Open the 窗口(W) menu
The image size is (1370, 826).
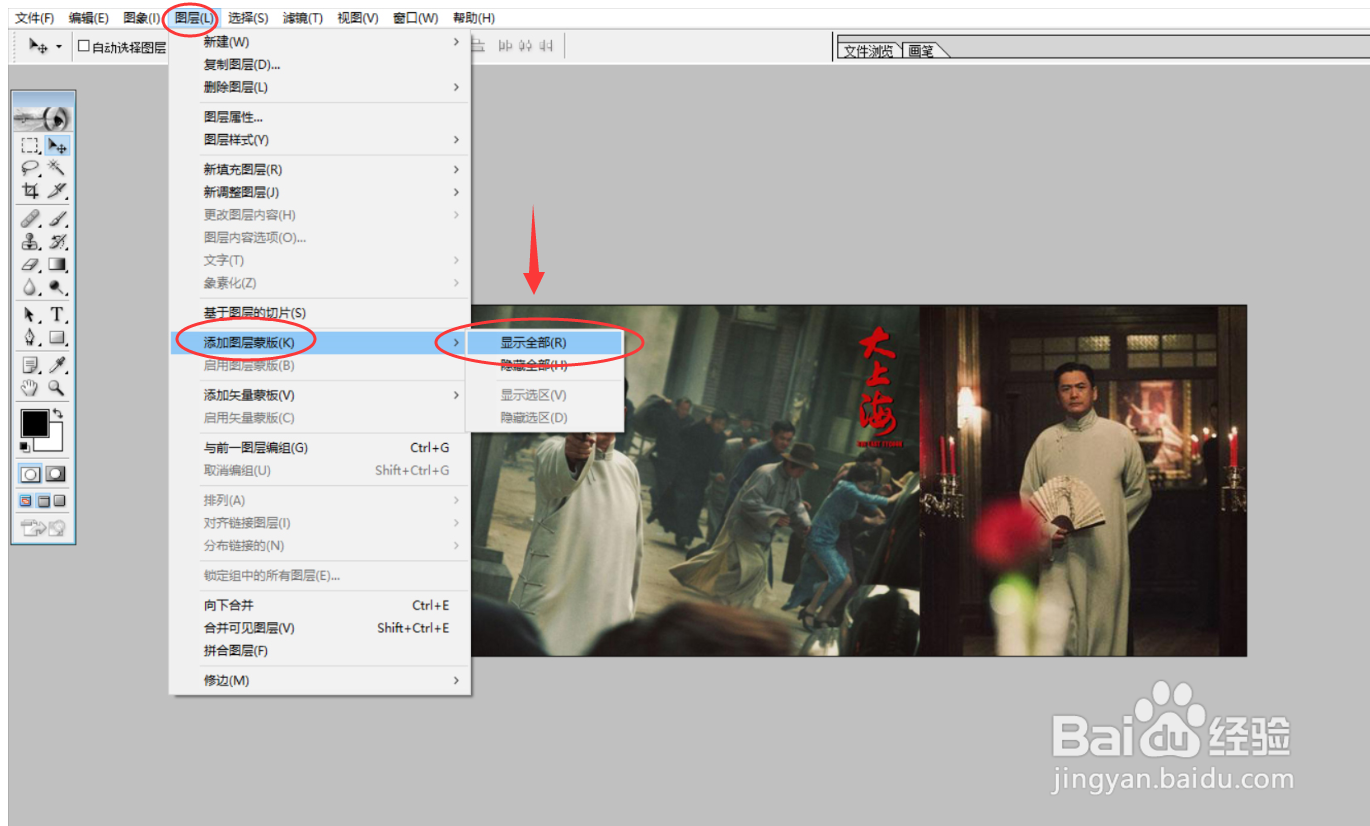415,18
